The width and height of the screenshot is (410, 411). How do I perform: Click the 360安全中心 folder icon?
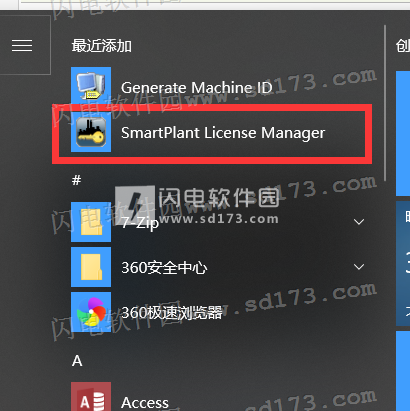pos(91,267)
